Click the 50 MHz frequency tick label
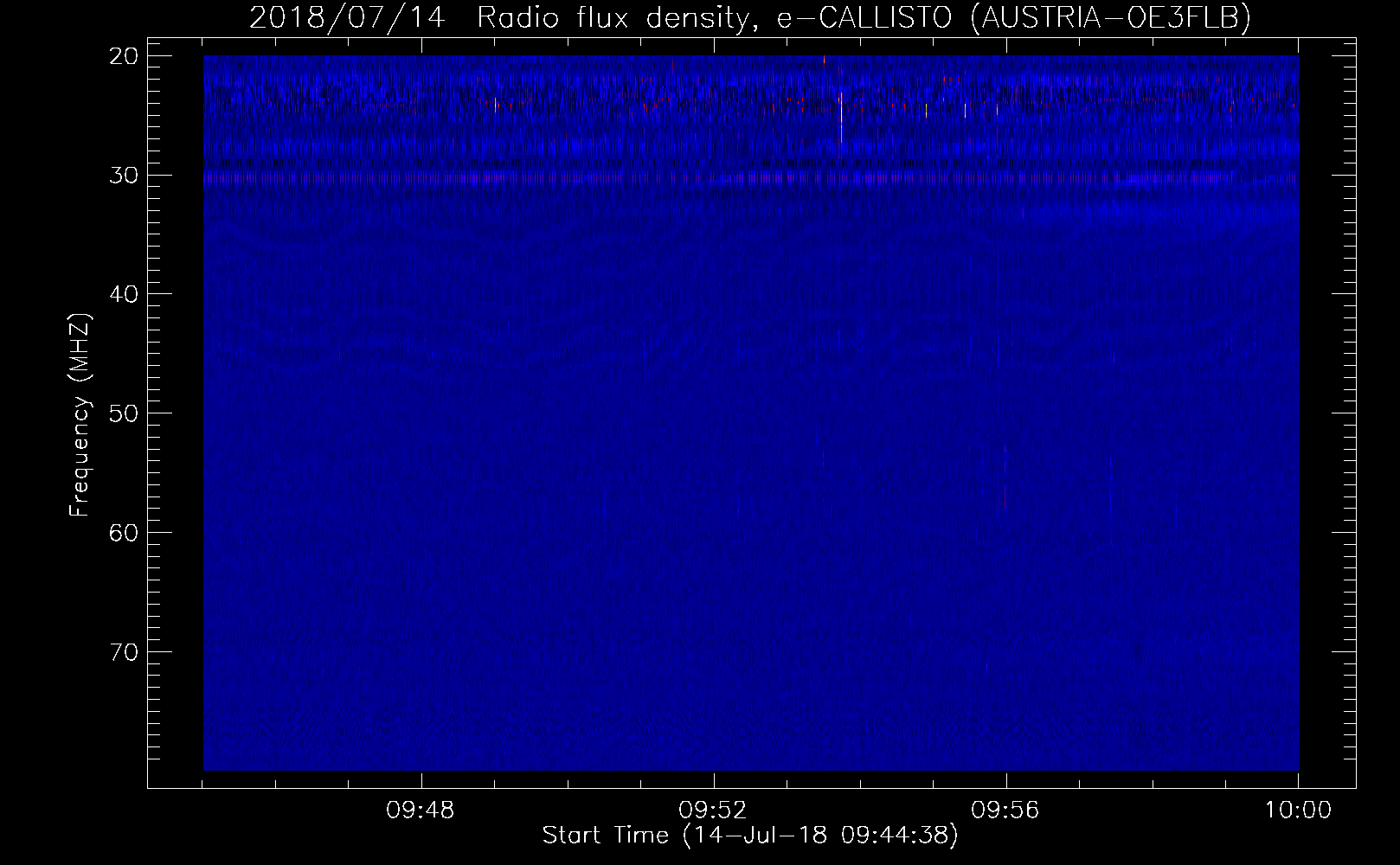Viewport: 1400px width, 865px height. point(124,413)
